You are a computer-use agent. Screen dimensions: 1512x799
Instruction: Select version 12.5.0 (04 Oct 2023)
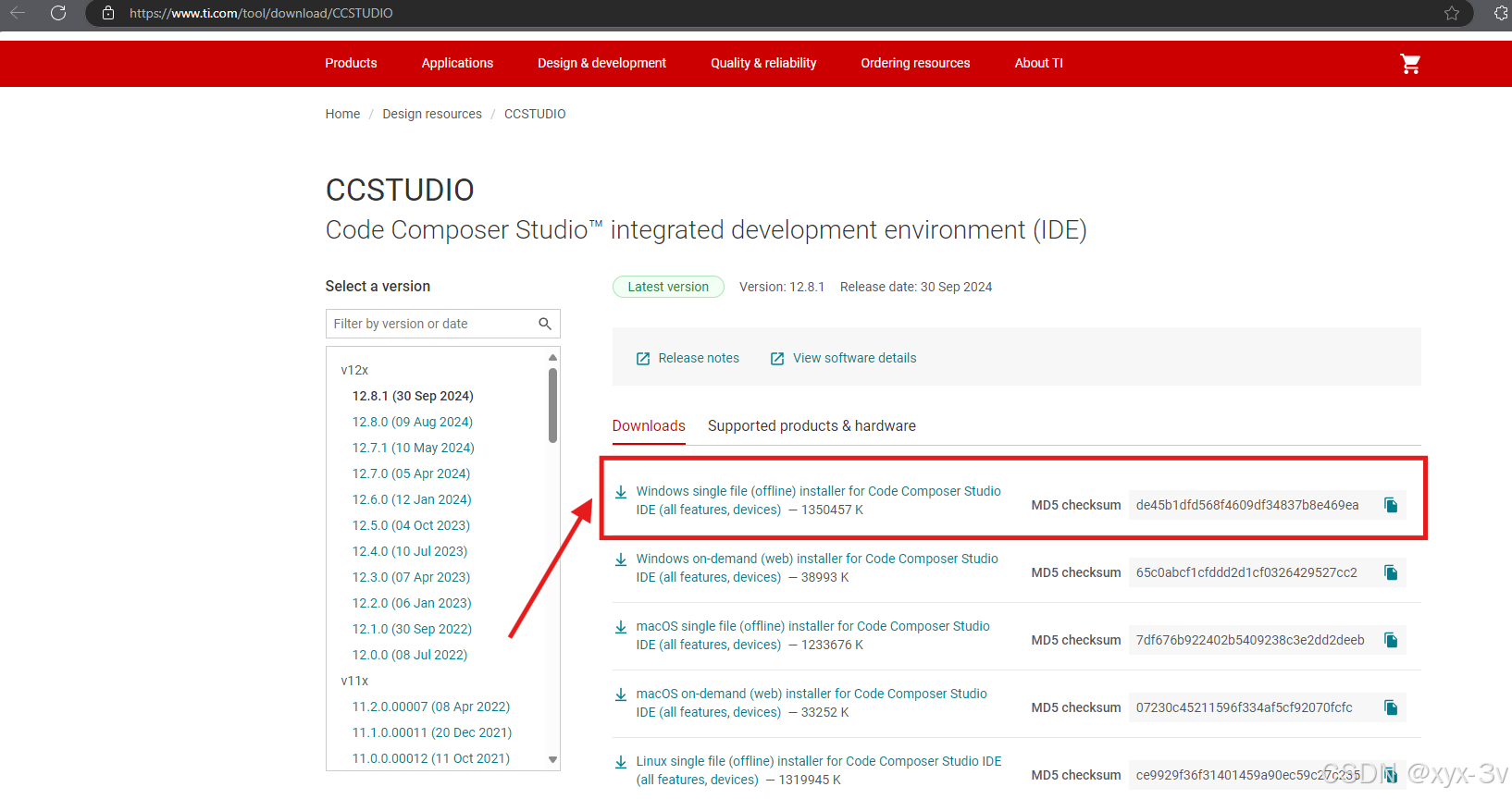(x=411, y=525)
